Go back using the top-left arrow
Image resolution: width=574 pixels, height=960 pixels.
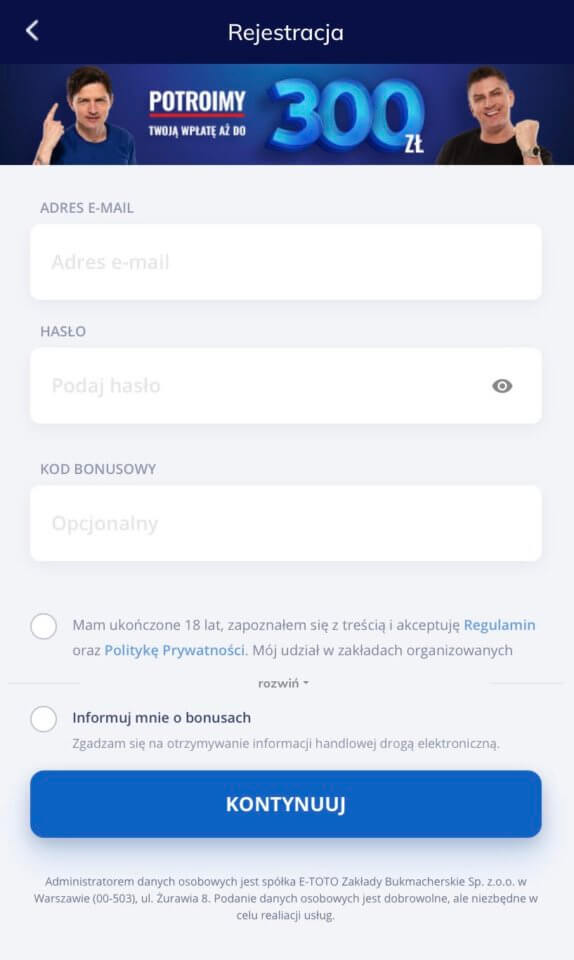coord(32,31)
